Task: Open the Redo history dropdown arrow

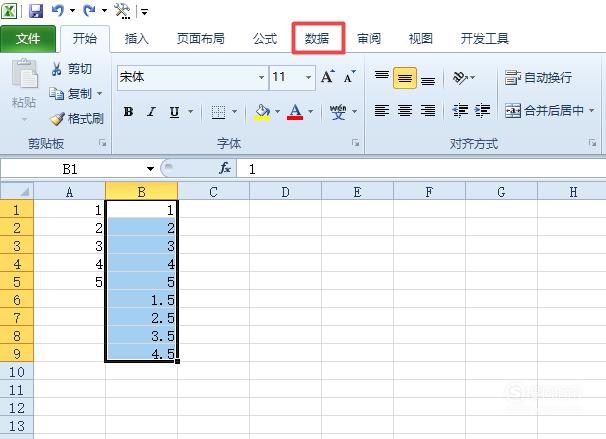Action: [104, 11]
